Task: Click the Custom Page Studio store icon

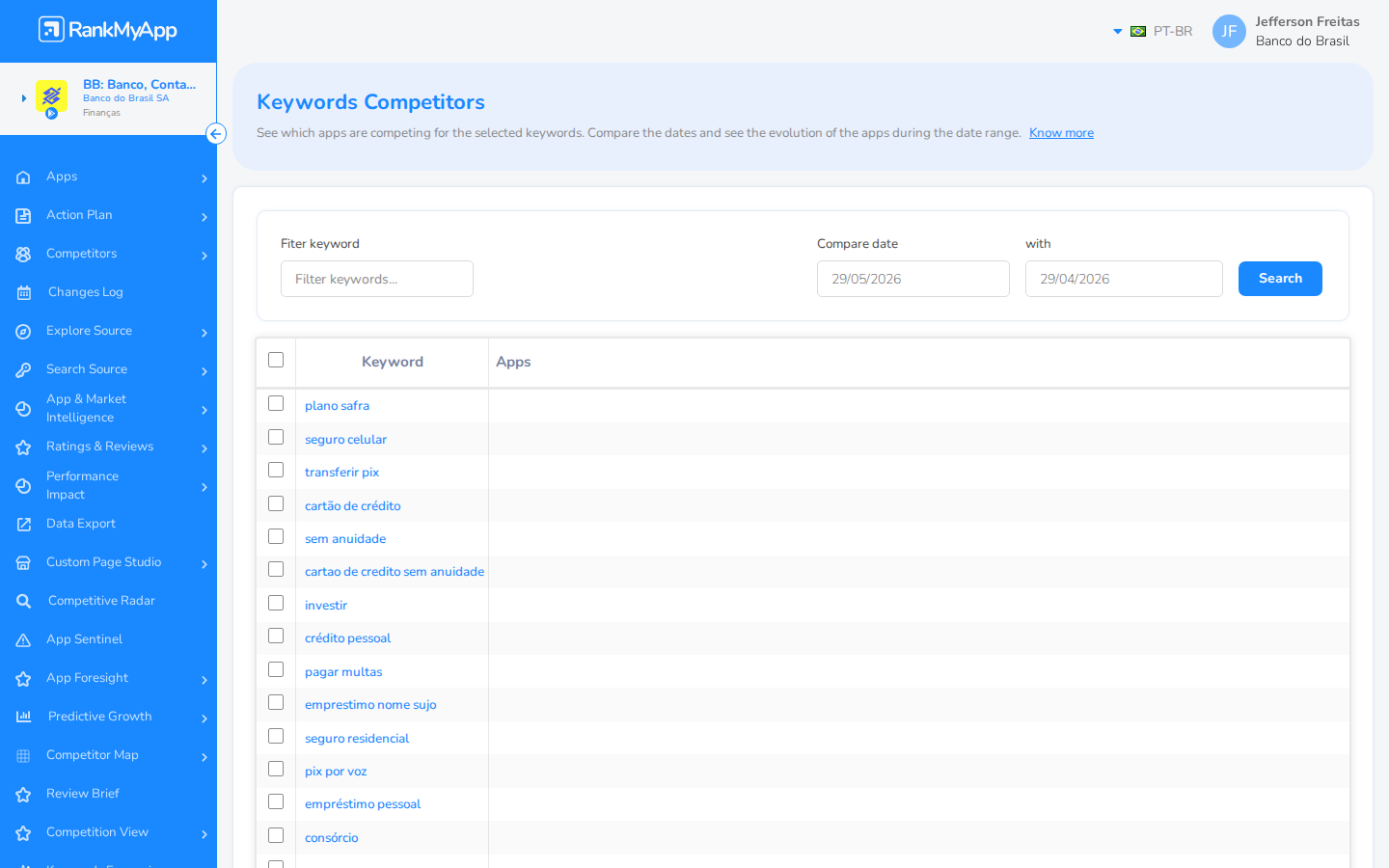Action: (x=23, y=563)
